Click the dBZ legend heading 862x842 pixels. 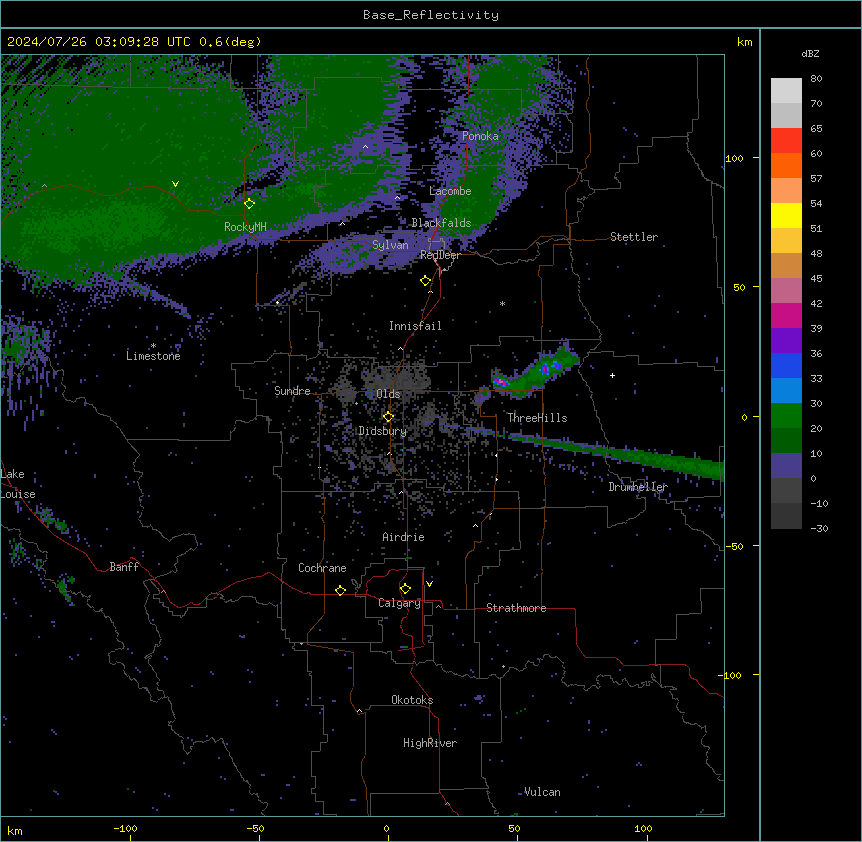click(x=810, y=53)
